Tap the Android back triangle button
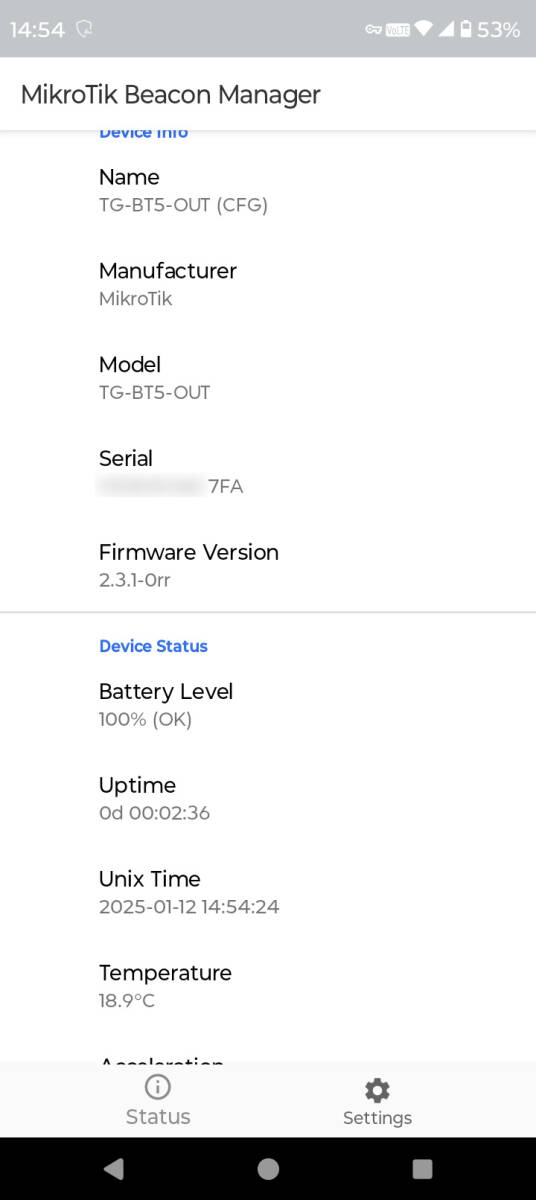 113,1169
